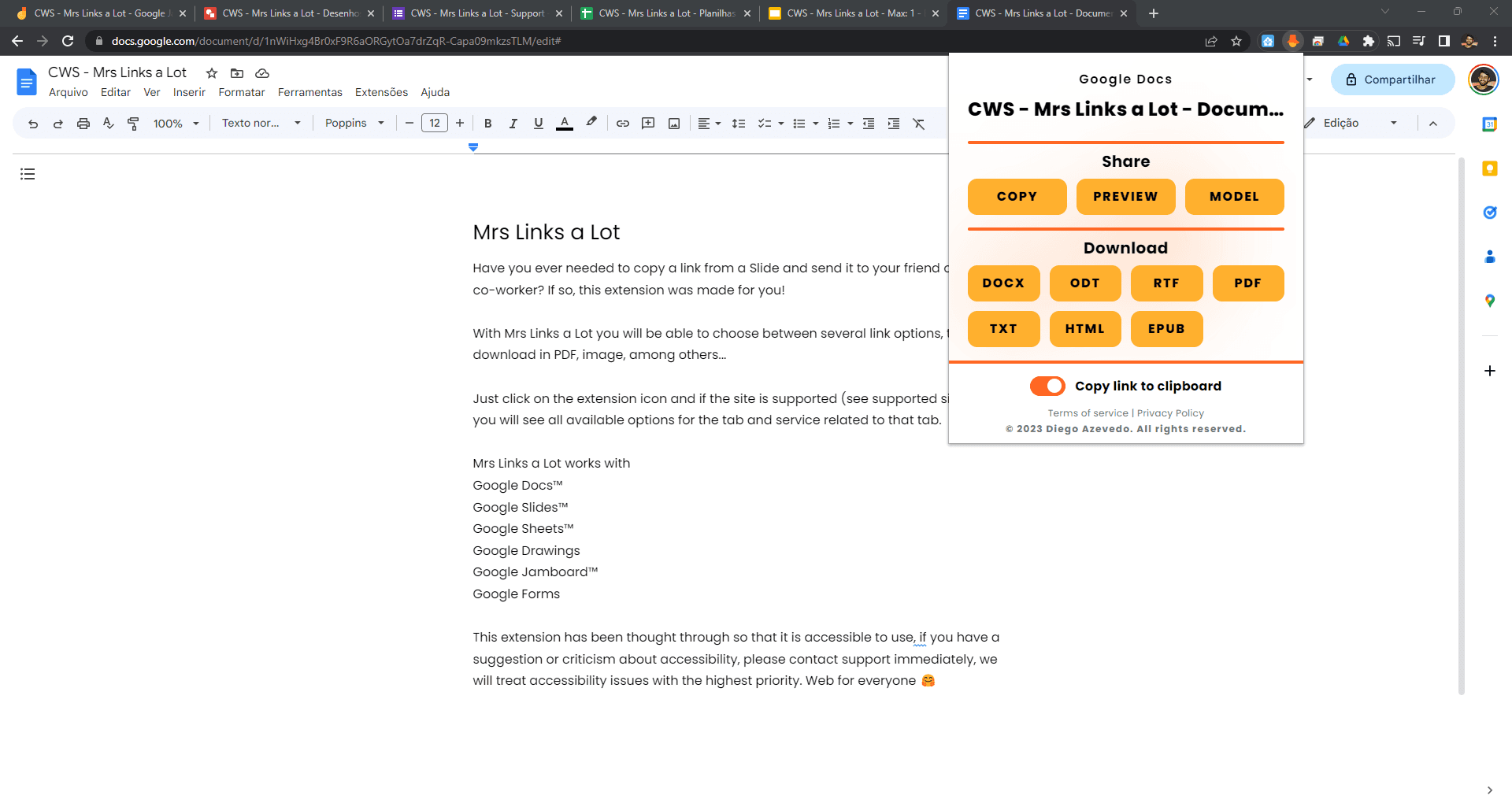
Task: Click the COPY share button in popup
Action: point(1017,197)
